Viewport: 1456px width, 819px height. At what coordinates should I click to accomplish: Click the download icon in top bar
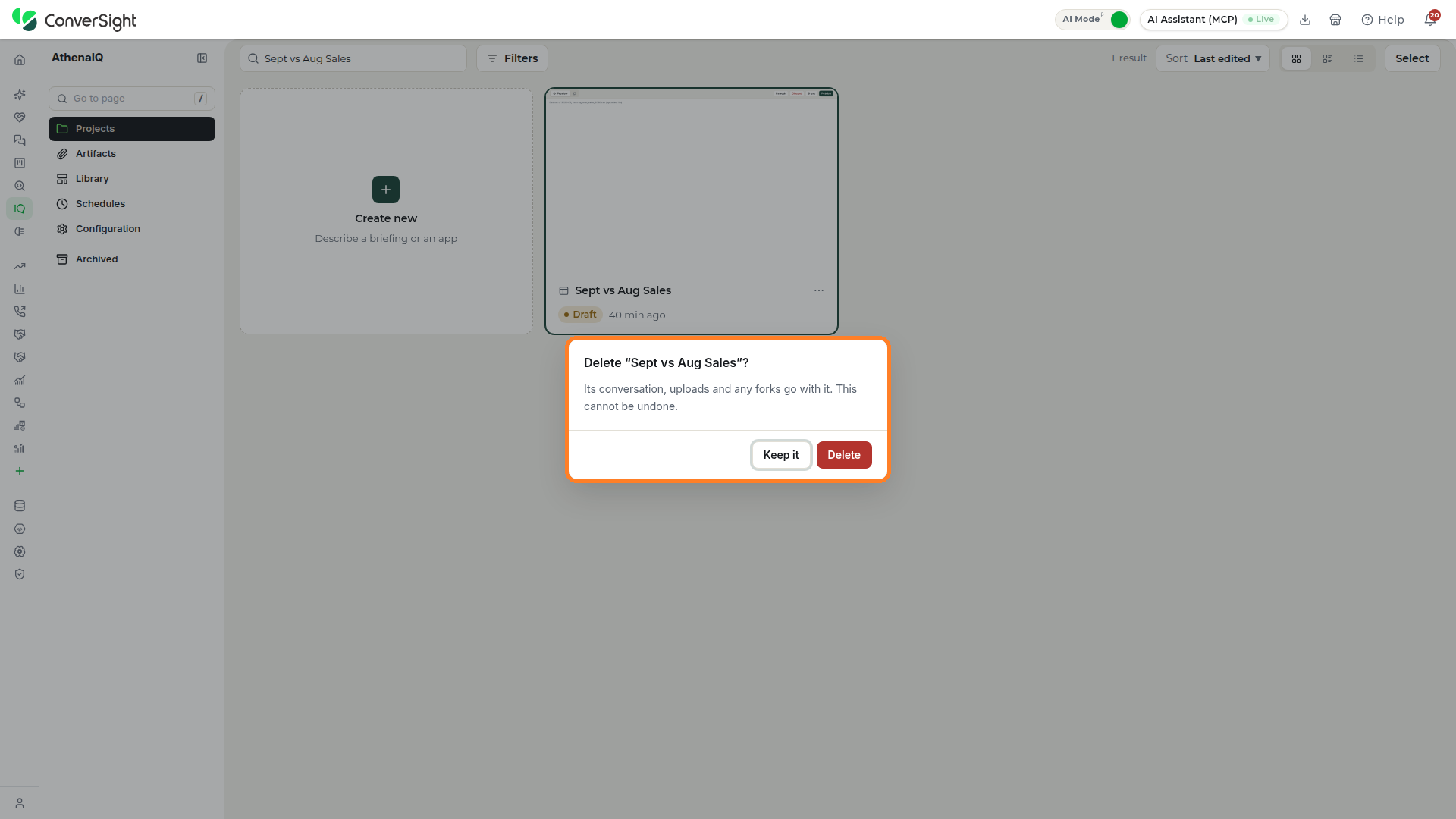pyautogui.click(x=1305, y=20)
